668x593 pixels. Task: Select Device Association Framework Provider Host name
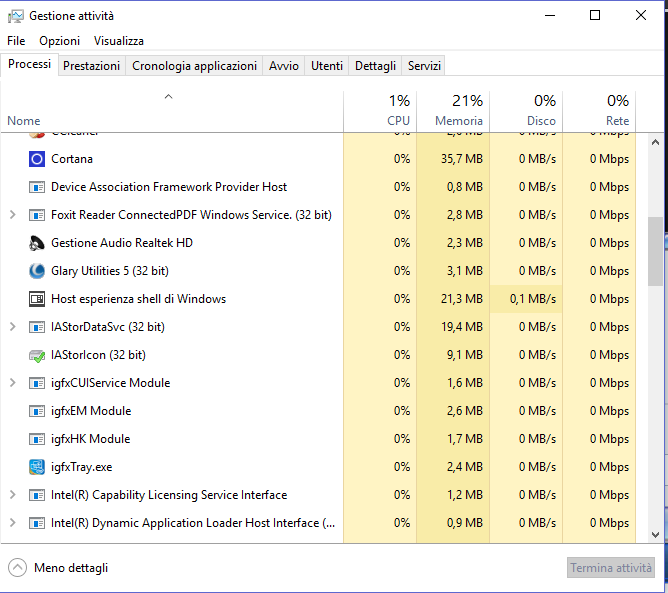[x=169, y=187]
